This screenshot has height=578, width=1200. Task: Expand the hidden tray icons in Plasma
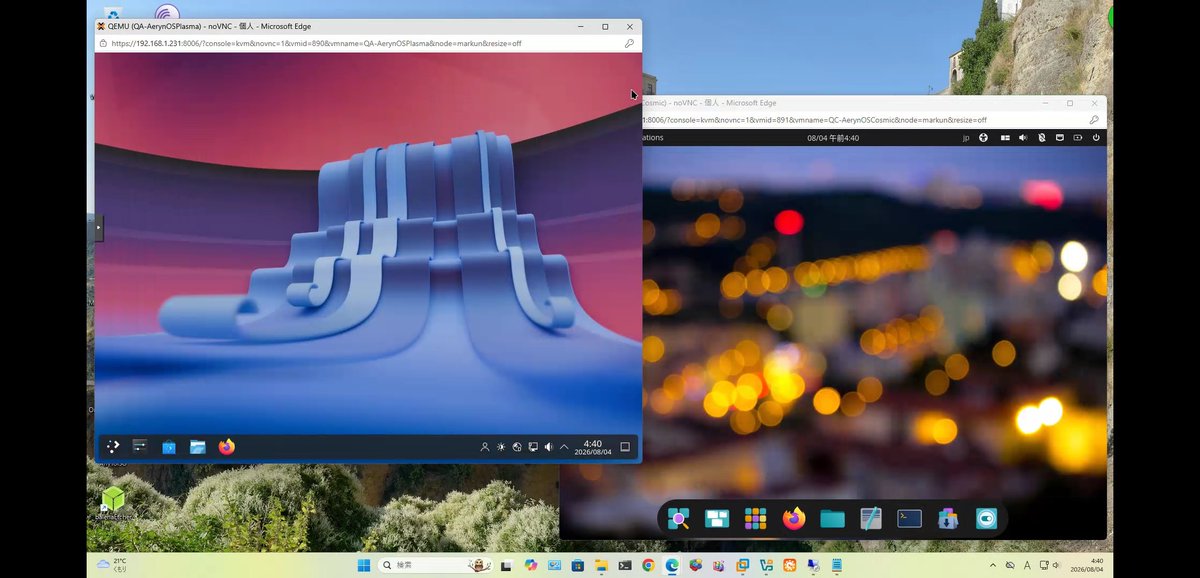click(x=564, y=447)
